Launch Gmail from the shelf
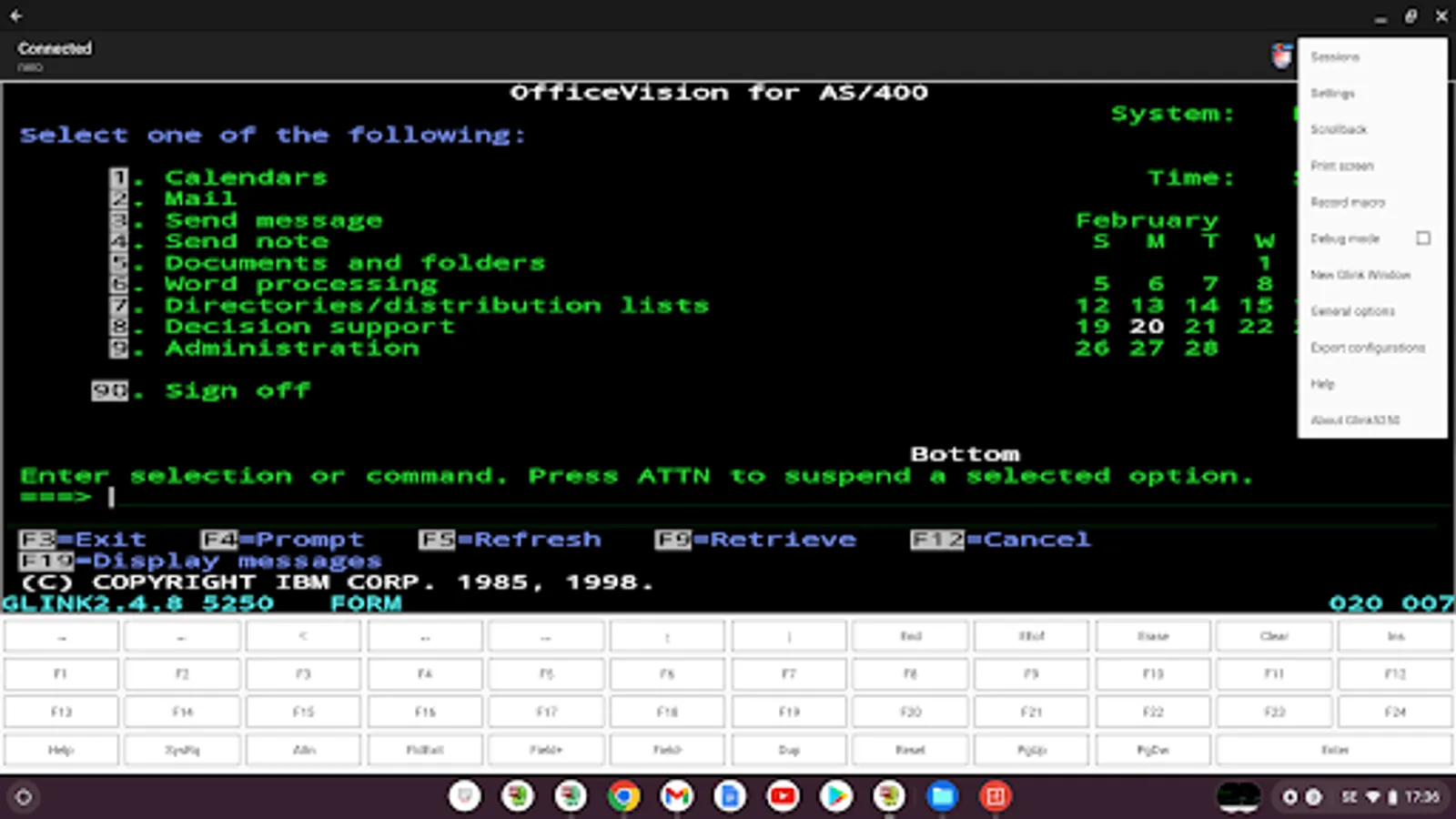The width and height of the screenshot is (1456, 819). coord(676,797)
